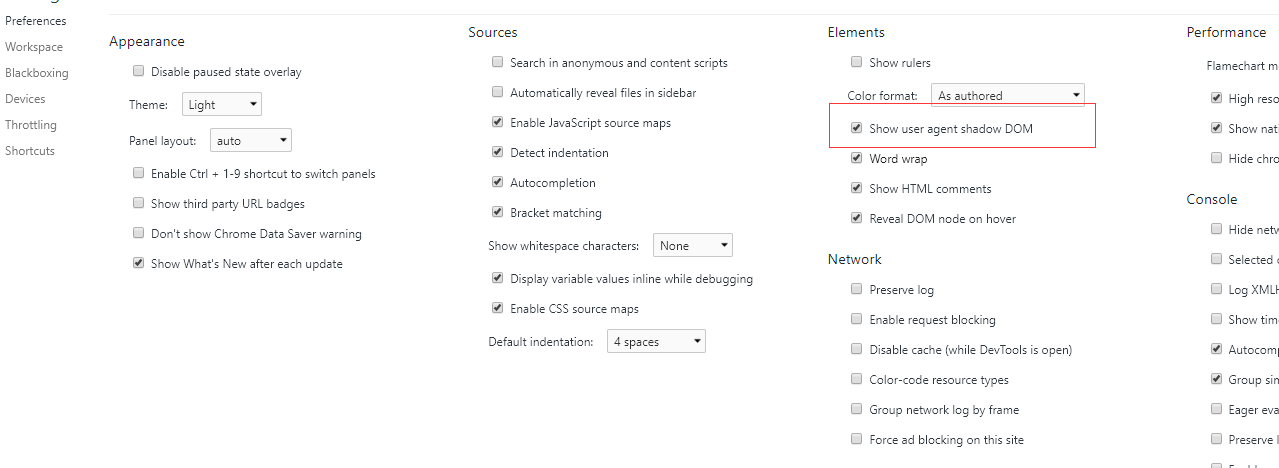The height and width of the screenshot is (468, 1279).
Task: Open the Panel layout dropdown
Action: pos(251,141)
